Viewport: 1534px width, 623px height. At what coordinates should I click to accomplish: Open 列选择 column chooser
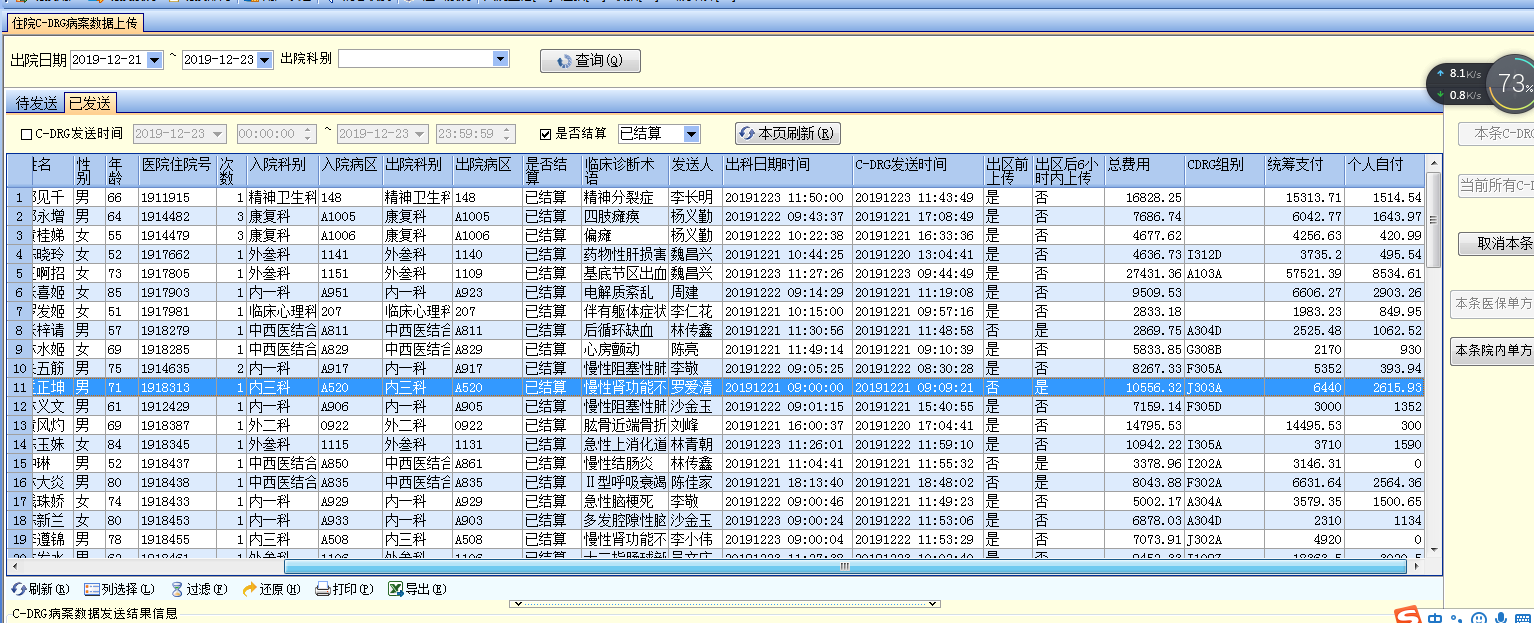[x=119, y=590]
